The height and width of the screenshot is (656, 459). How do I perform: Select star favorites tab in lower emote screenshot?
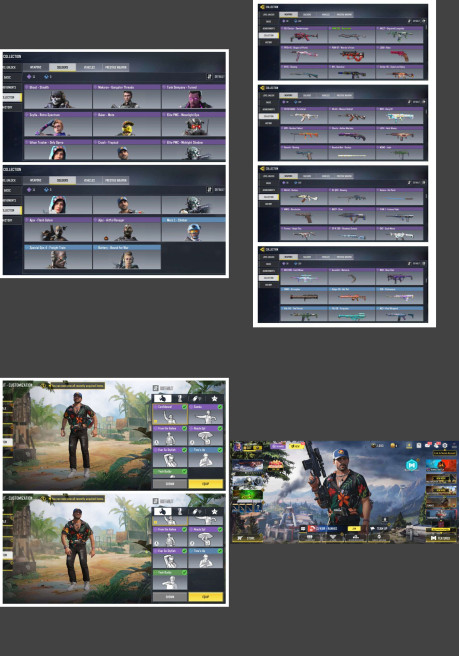(215, 511)
